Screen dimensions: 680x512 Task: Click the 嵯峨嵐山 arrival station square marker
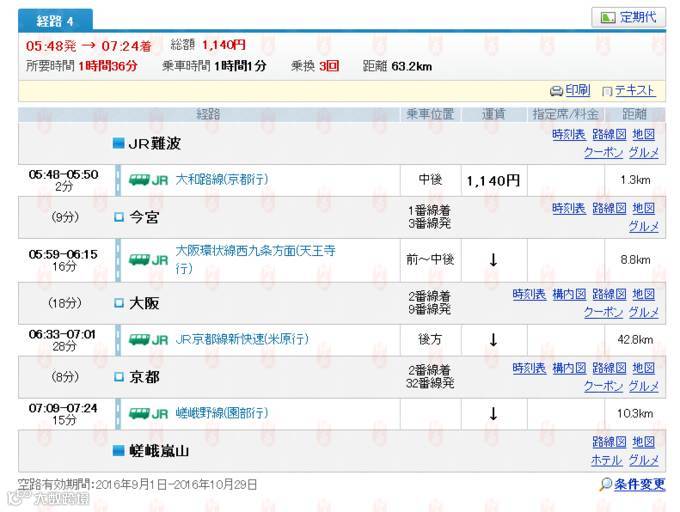(x=118, y=451)
